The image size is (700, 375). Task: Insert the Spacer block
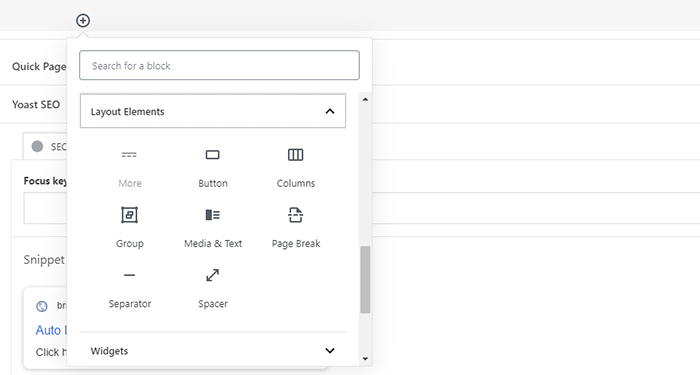(212, 288)
